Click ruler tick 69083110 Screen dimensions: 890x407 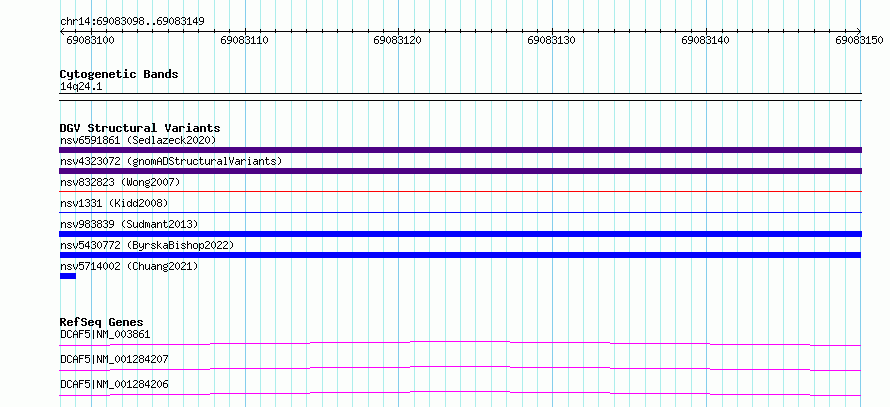[x=245, y=40]
